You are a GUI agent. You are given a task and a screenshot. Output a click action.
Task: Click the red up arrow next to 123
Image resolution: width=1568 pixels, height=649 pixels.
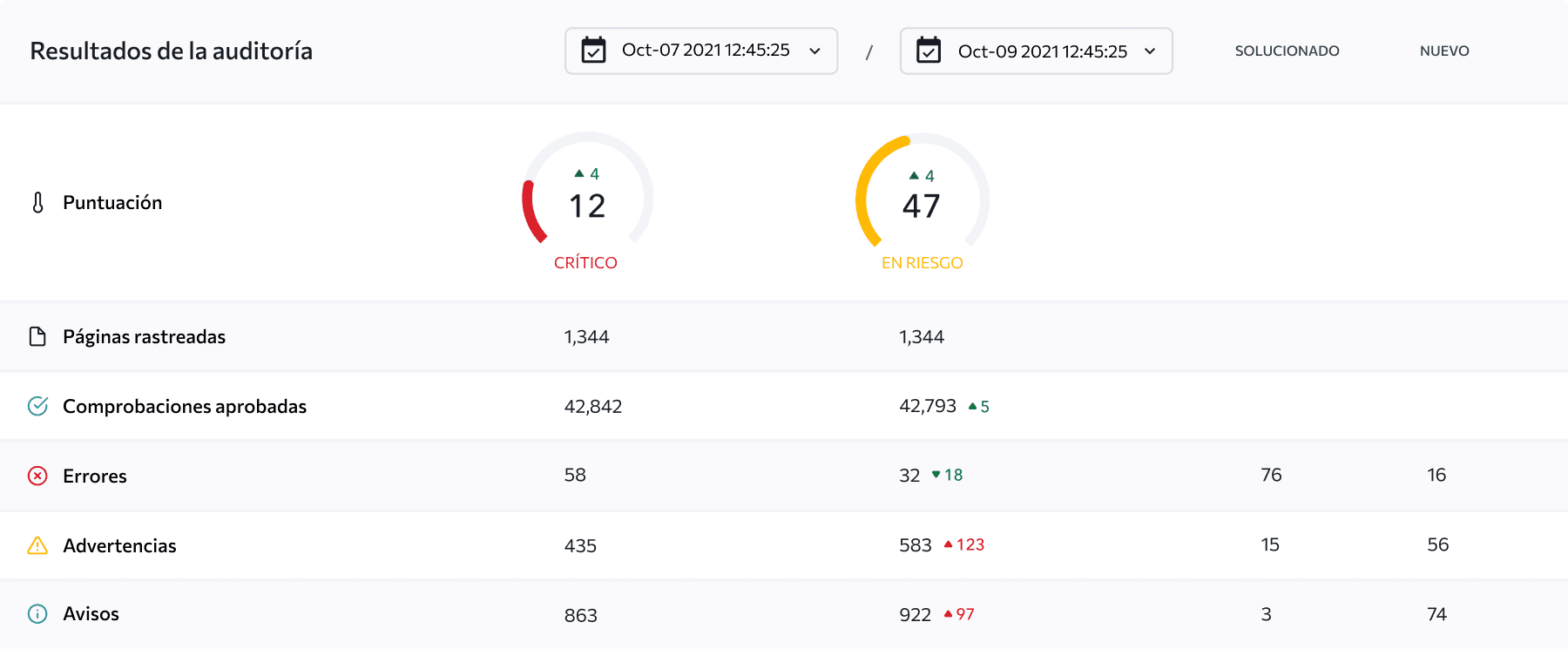(948, 544)
